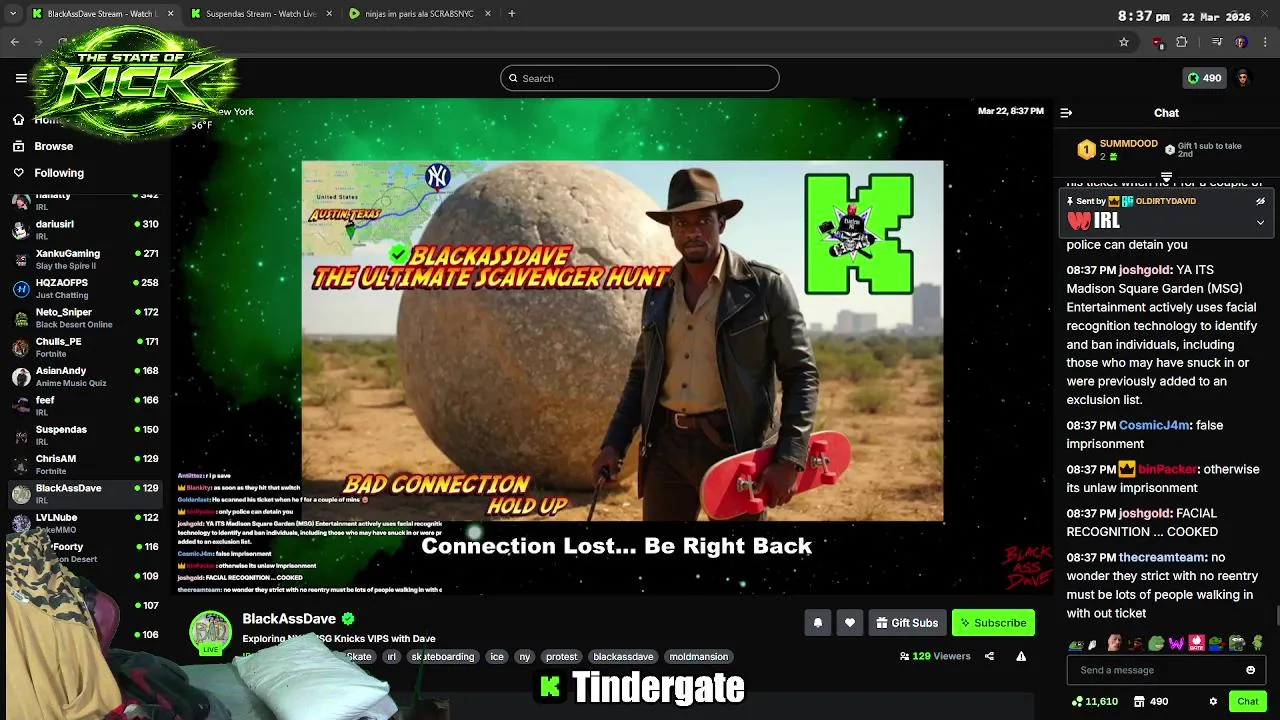Click the Gift Subs button
The height and width of the screenshot is (720, 1280).
pos(907,623)
